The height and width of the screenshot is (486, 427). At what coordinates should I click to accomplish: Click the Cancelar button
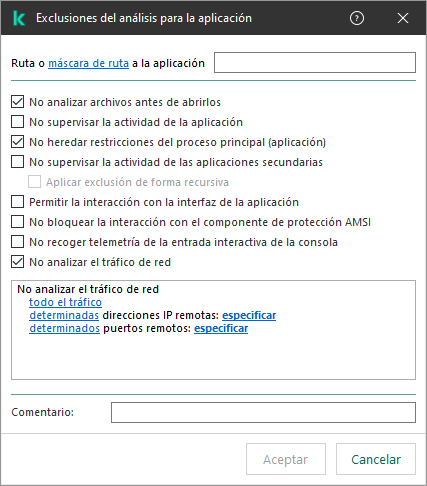(x=376, y=459)
